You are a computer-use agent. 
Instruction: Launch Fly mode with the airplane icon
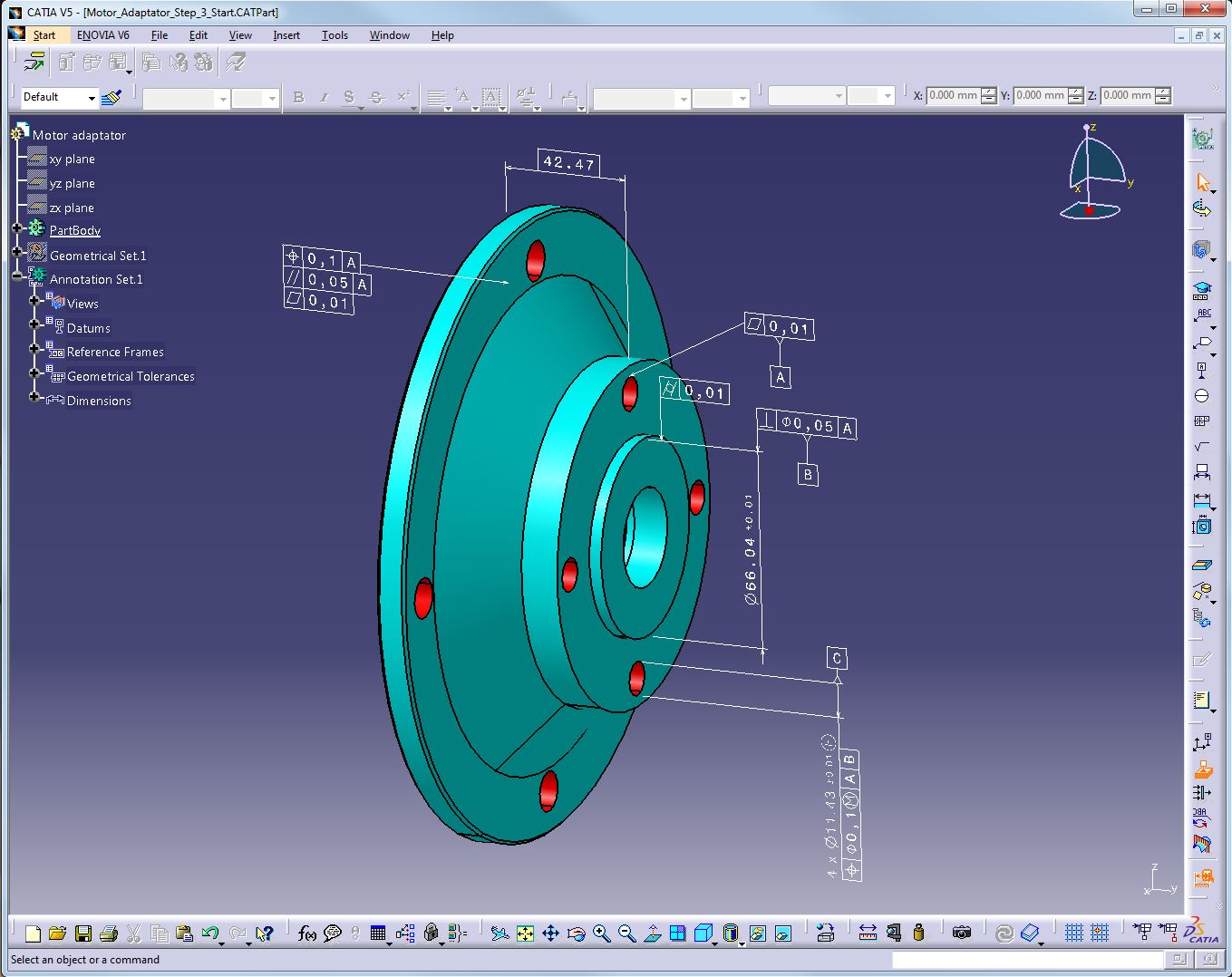(x=500, y=933)
